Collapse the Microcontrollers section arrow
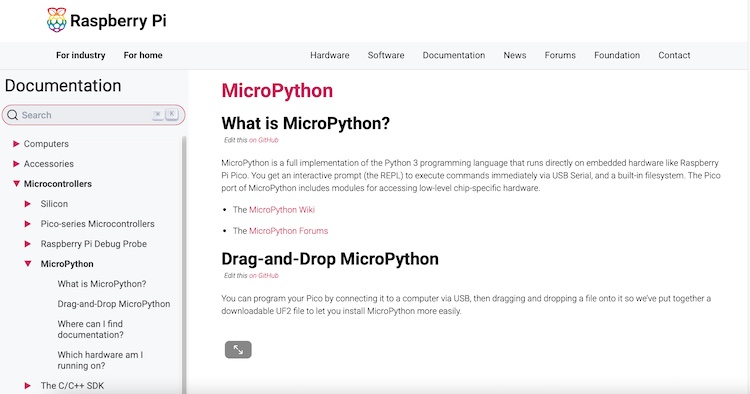This screenshot has width=750, height=394. click(16, 184)
